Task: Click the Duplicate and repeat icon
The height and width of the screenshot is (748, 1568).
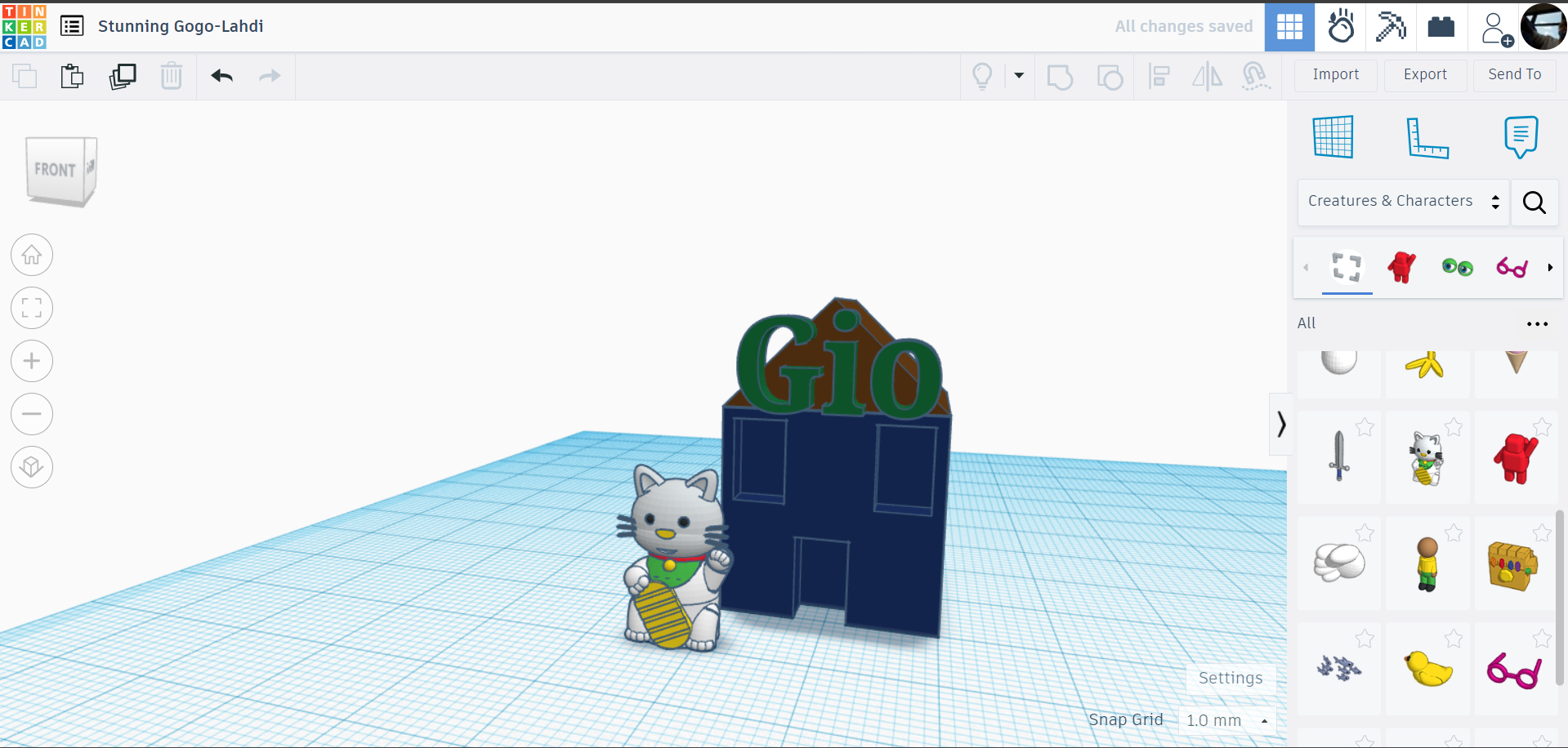Action: (123, 76)
